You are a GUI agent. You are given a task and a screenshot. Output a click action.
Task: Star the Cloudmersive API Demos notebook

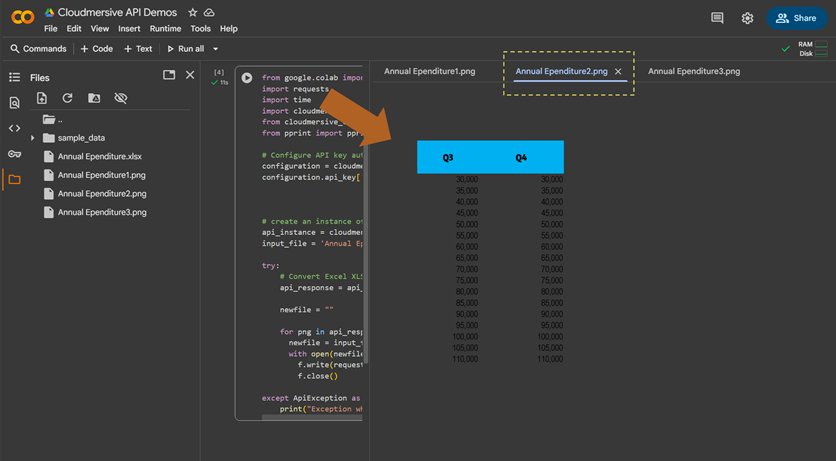[x=192, y=12]
